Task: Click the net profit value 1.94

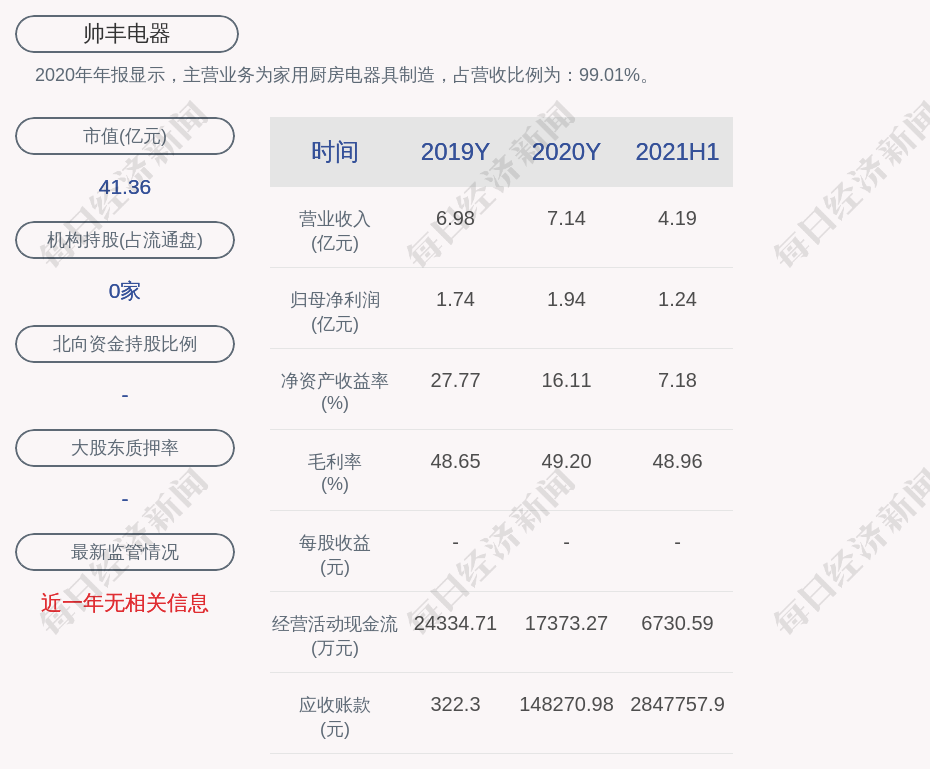Action: point(566,299)
